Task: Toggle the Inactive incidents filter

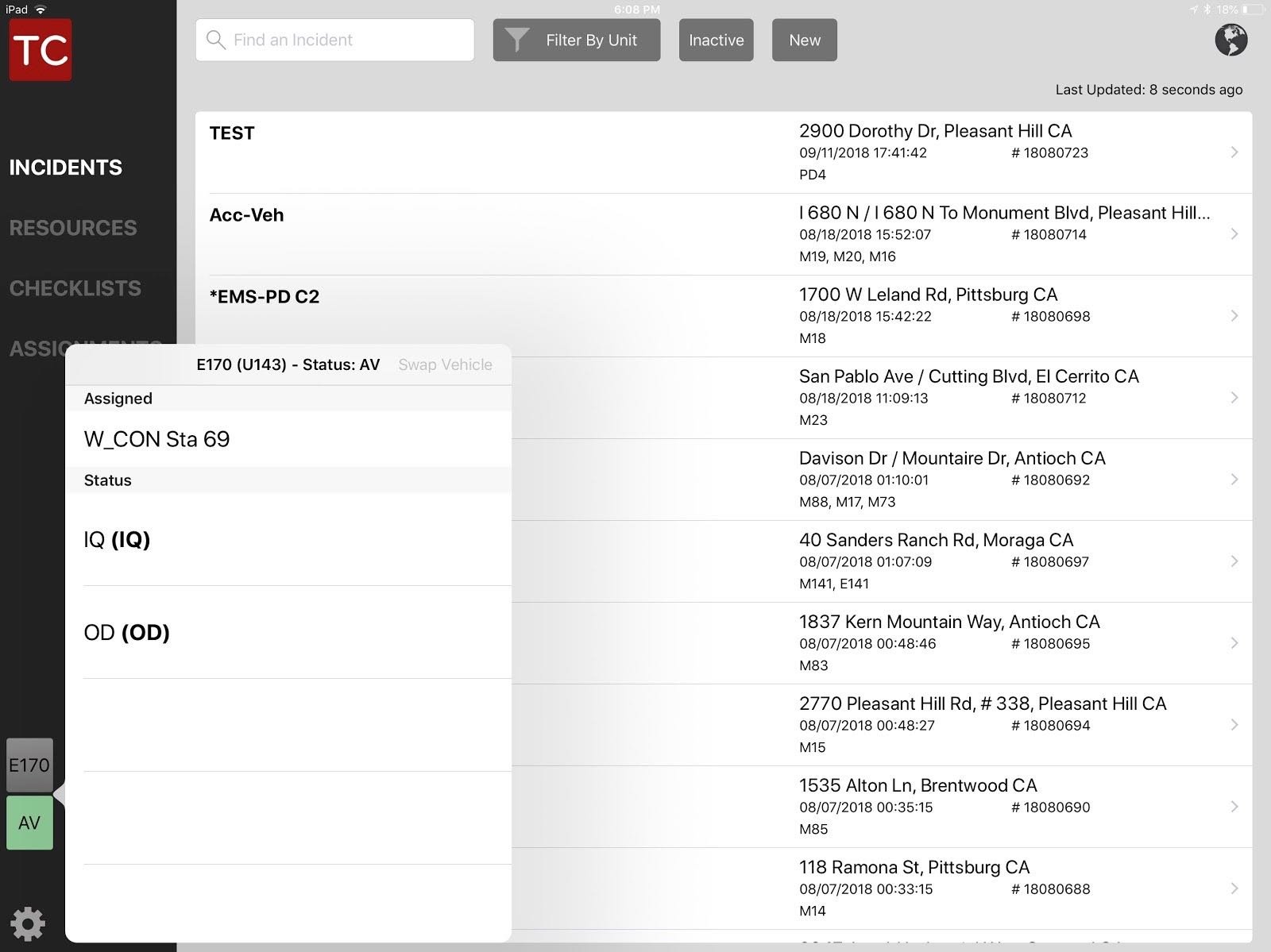Action: click(715, 40)
